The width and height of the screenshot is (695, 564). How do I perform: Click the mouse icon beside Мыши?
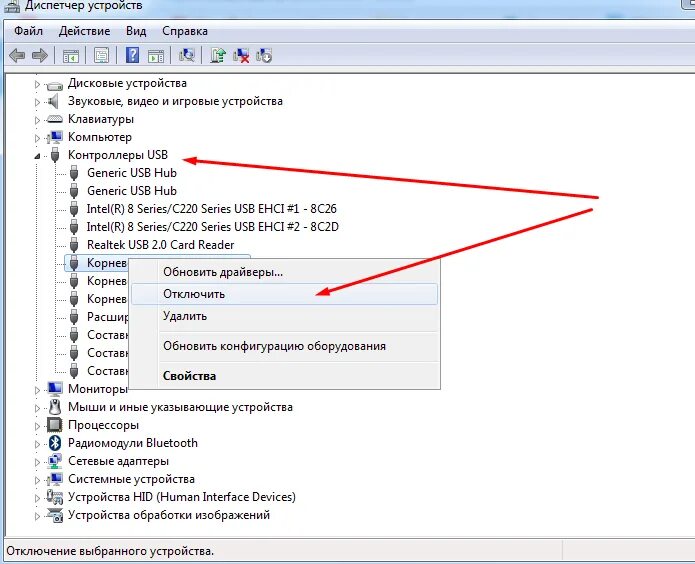tap(55, 407)
